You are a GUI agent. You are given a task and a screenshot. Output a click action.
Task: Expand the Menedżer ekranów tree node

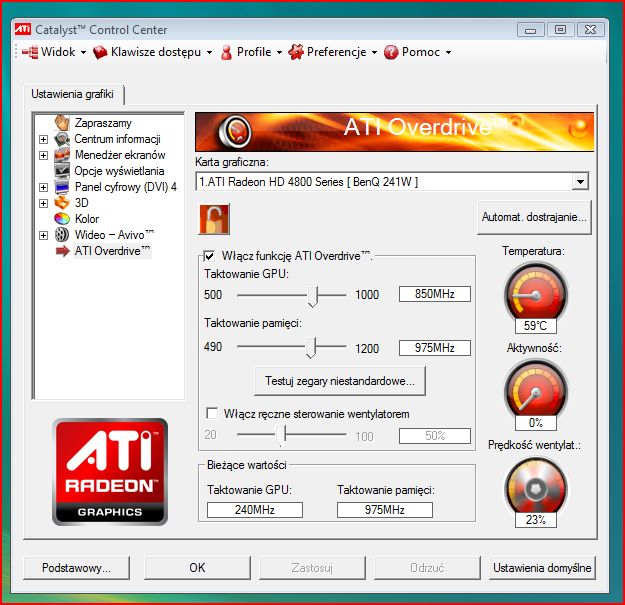point(43,155)
